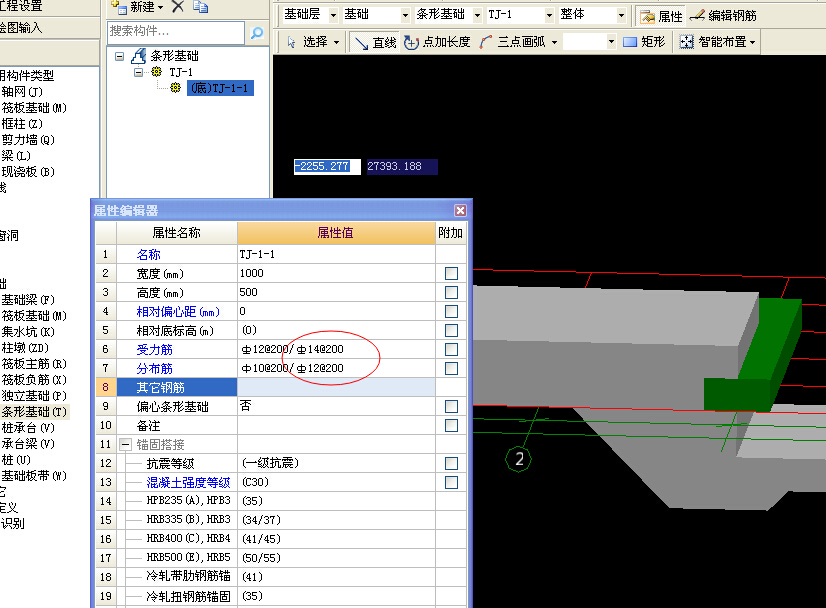Open the 选择 tool dropdown arrow

pos(336,42)
